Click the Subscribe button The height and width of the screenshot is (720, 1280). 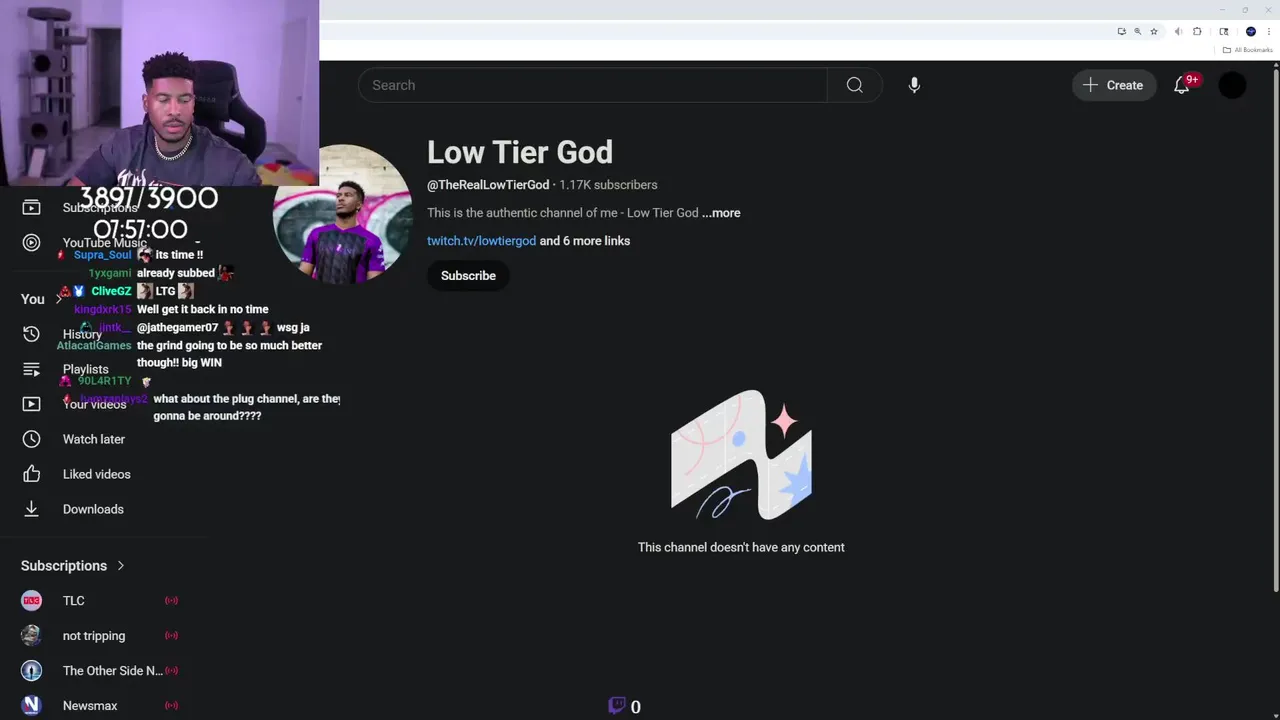click(x=468, y=276)
